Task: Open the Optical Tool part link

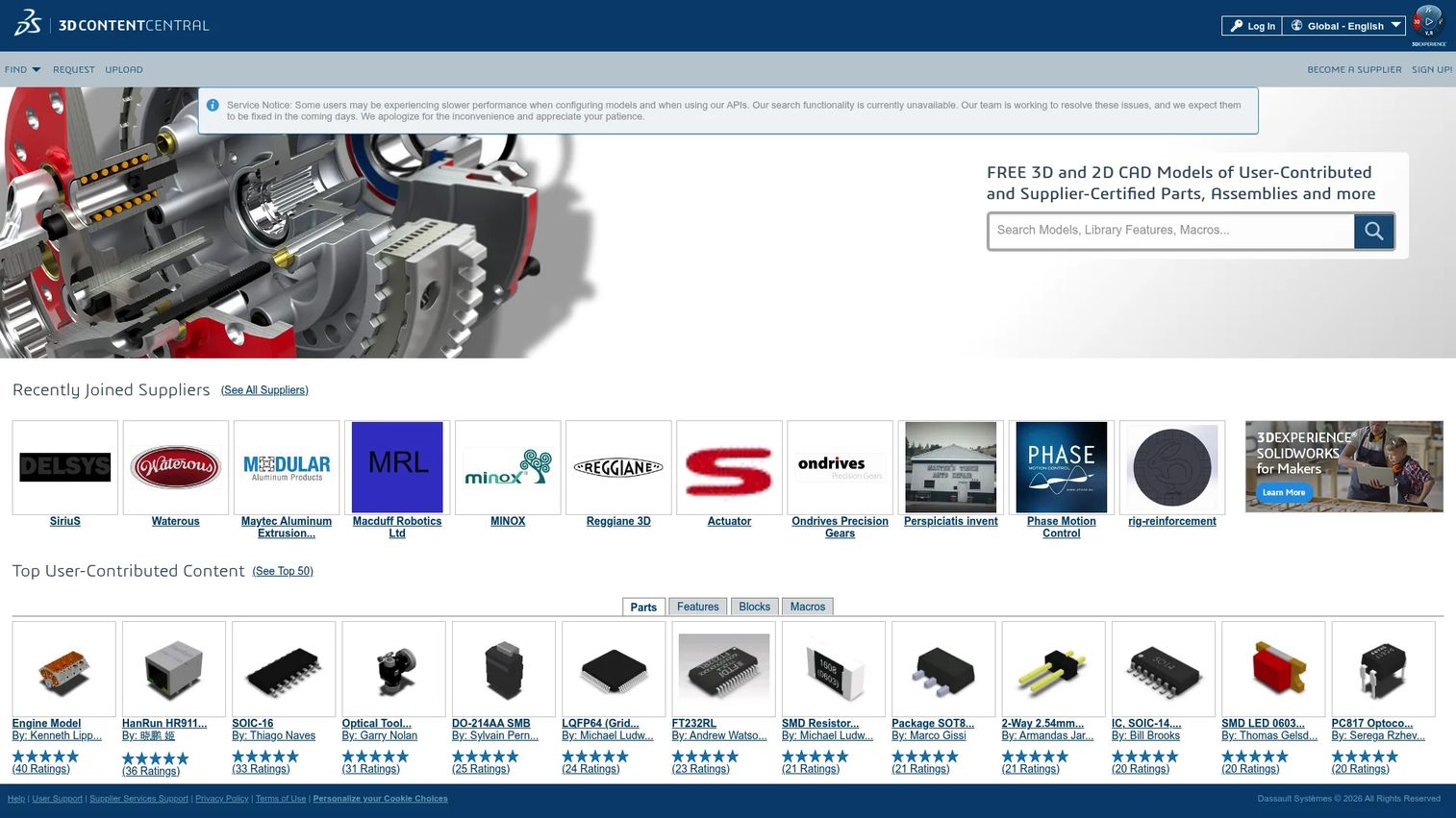Action: [376, 724]
